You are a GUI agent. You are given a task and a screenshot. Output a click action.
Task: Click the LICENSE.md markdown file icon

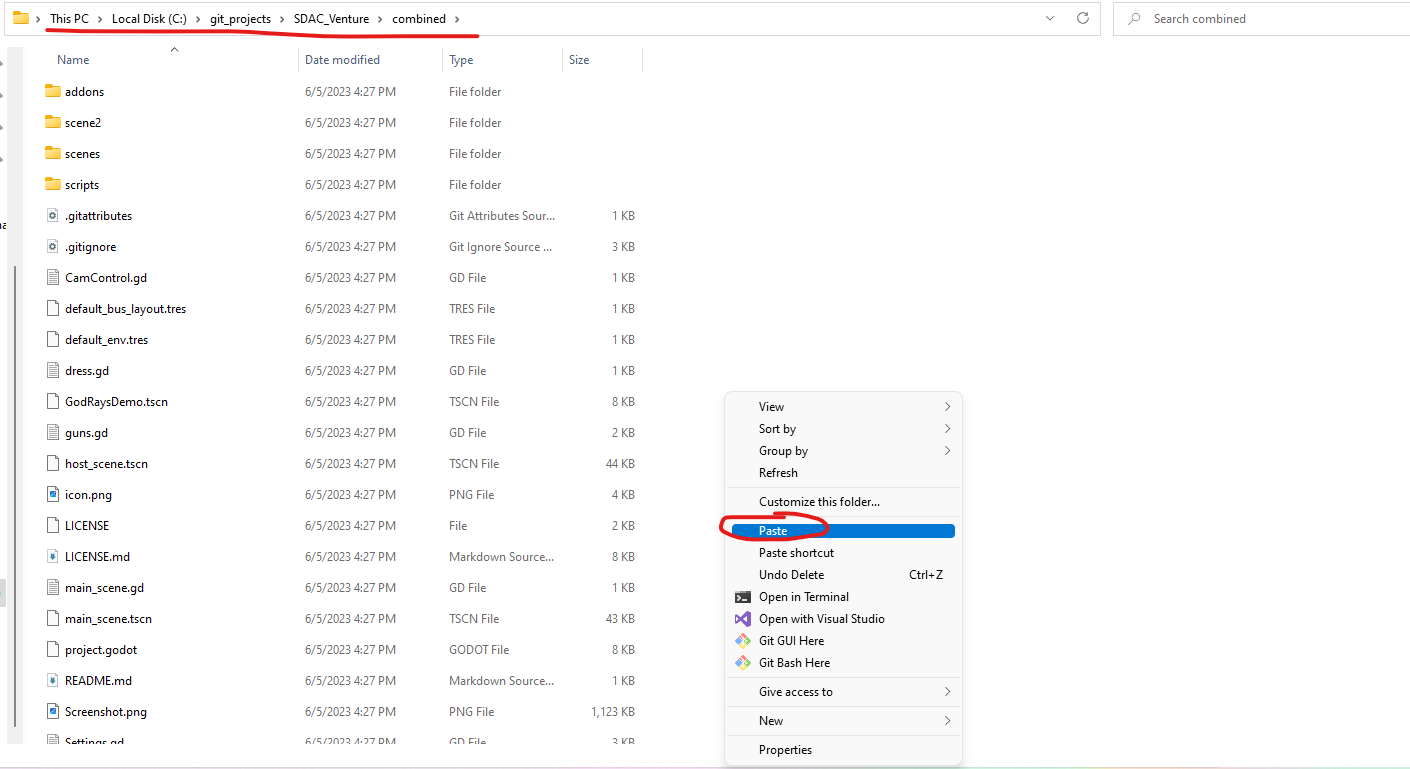point(53,556)
